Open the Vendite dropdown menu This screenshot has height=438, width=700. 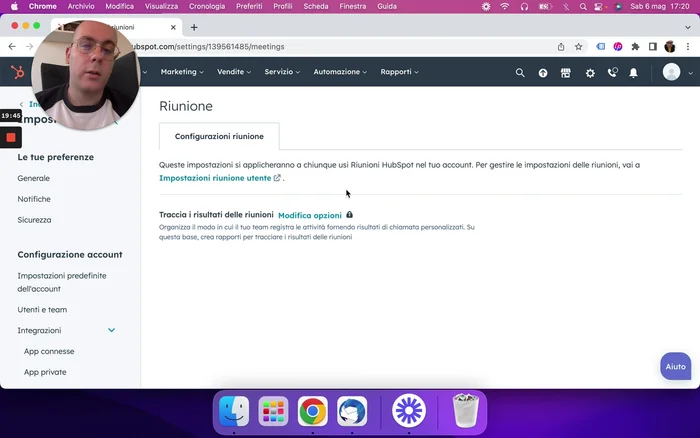(x=234, y=72)
